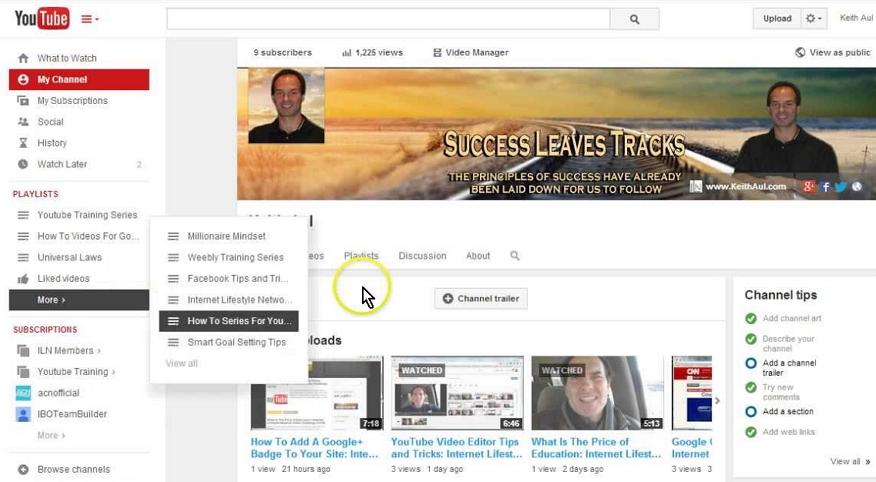876x482 pixels.
Task: Toggle Add web links tip checkmark
Action: (x=751, y=432)
